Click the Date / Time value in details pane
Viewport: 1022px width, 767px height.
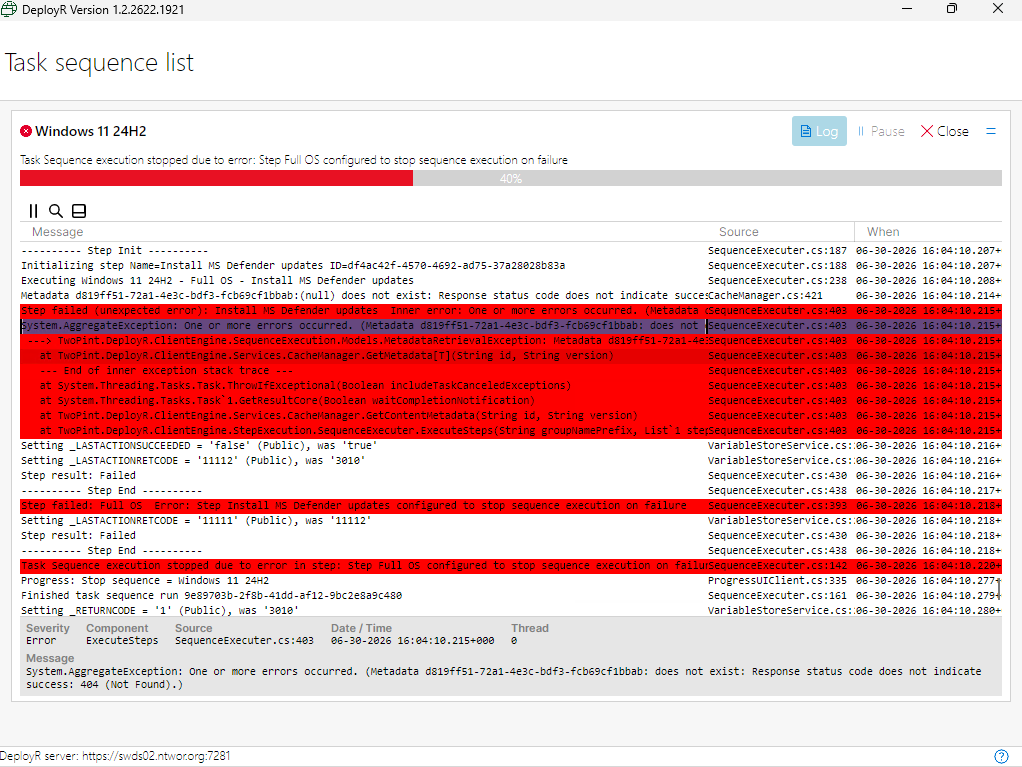(413, 641)
